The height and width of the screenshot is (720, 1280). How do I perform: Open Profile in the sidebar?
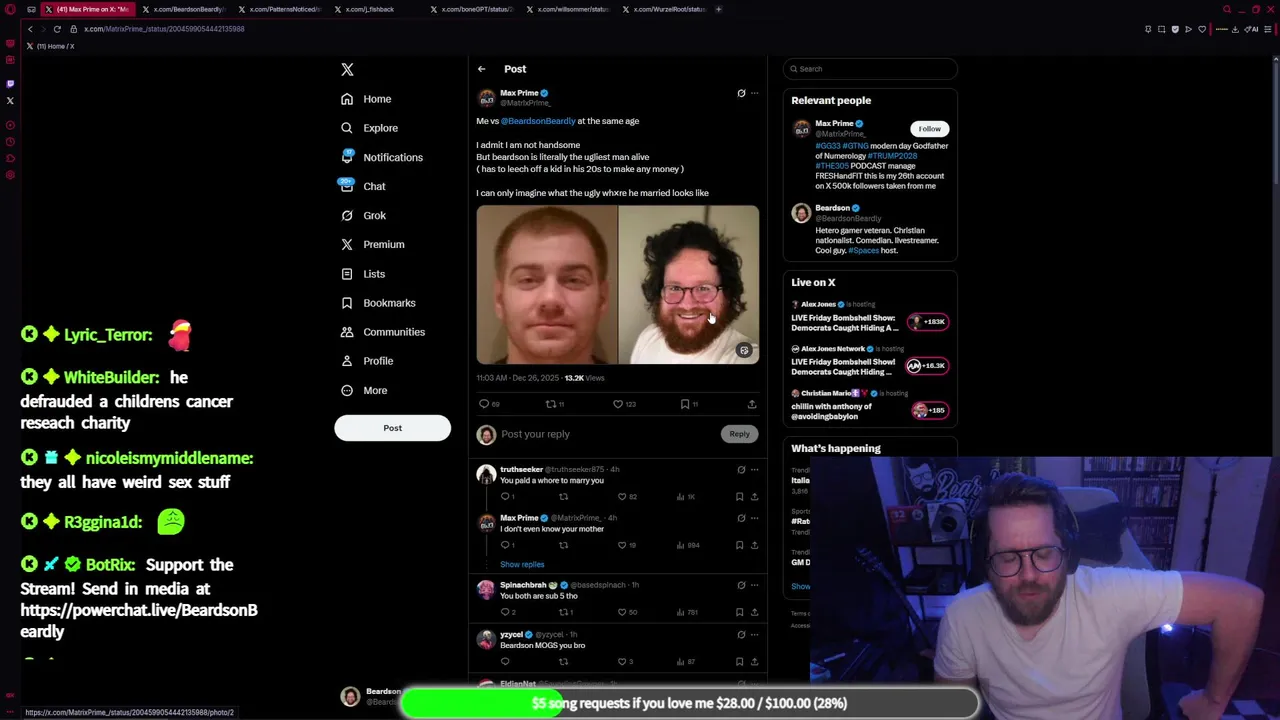[x=367, y=360]
